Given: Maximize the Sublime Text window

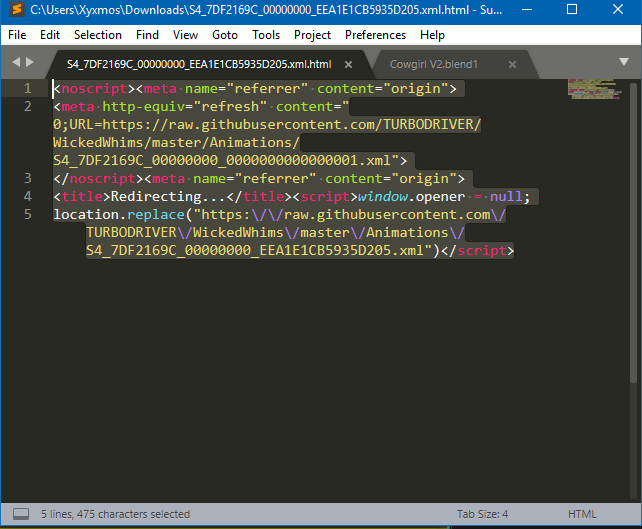Looking at the screenshot, I should [x=572, y=9].
